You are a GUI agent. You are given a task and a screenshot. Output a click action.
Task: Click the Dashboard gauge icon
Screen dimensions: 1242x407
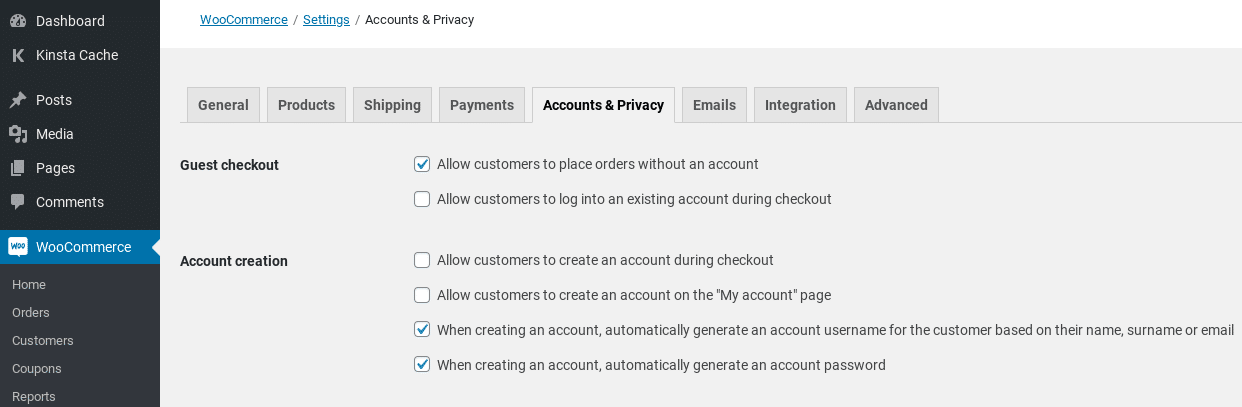click(17, 21)
